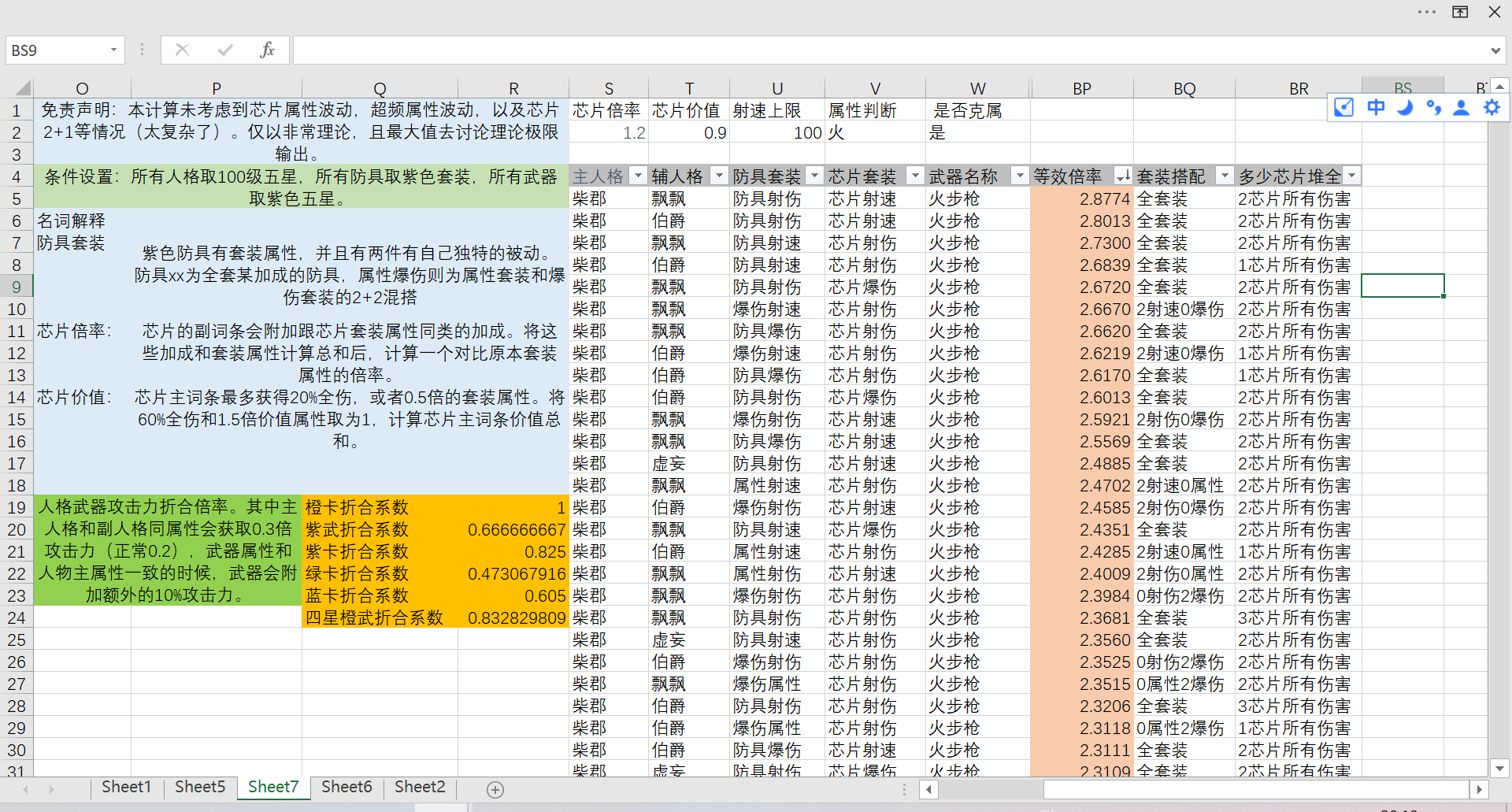1512x812 pixels.
Task: Switch to Sheet6 tab
Action: [x=346, y=787]
